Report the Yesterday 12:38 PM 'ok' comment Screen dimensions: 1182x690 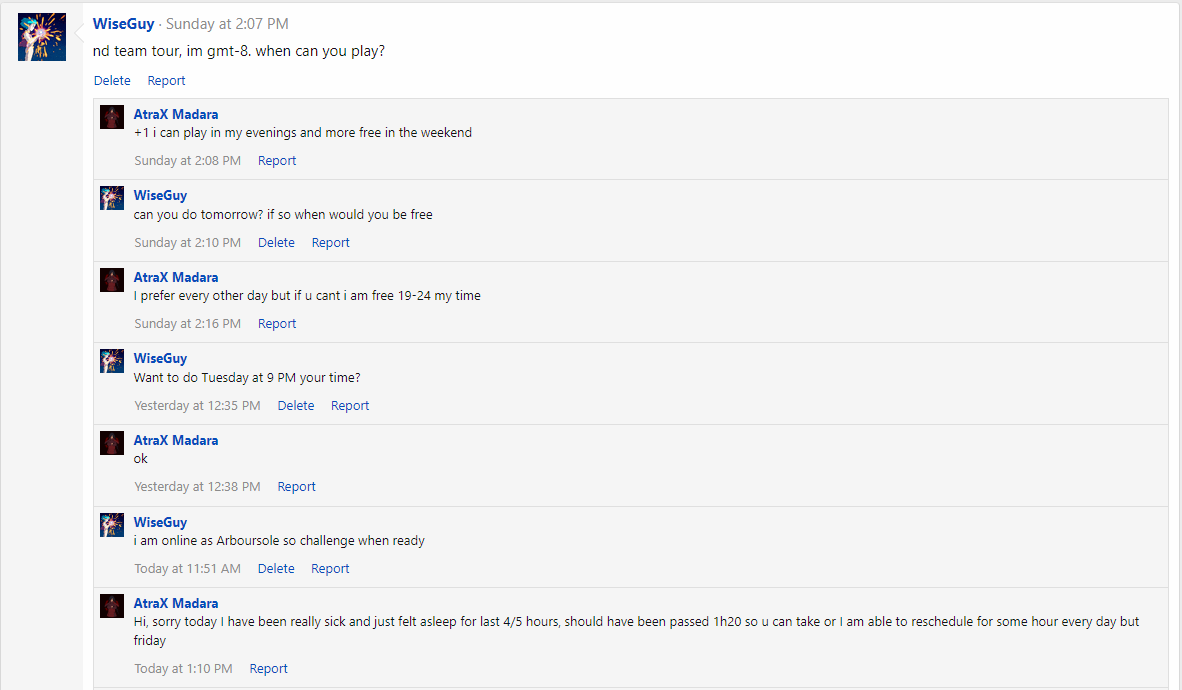296,487
